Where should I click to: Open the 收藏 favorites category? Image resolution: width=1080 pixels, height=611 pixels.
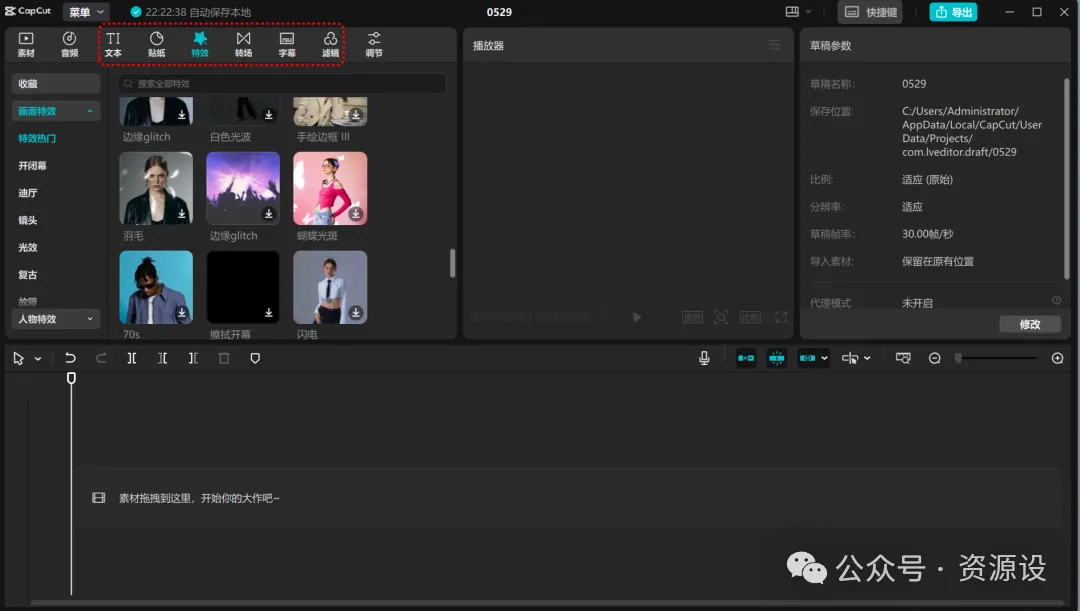point(56,83)
